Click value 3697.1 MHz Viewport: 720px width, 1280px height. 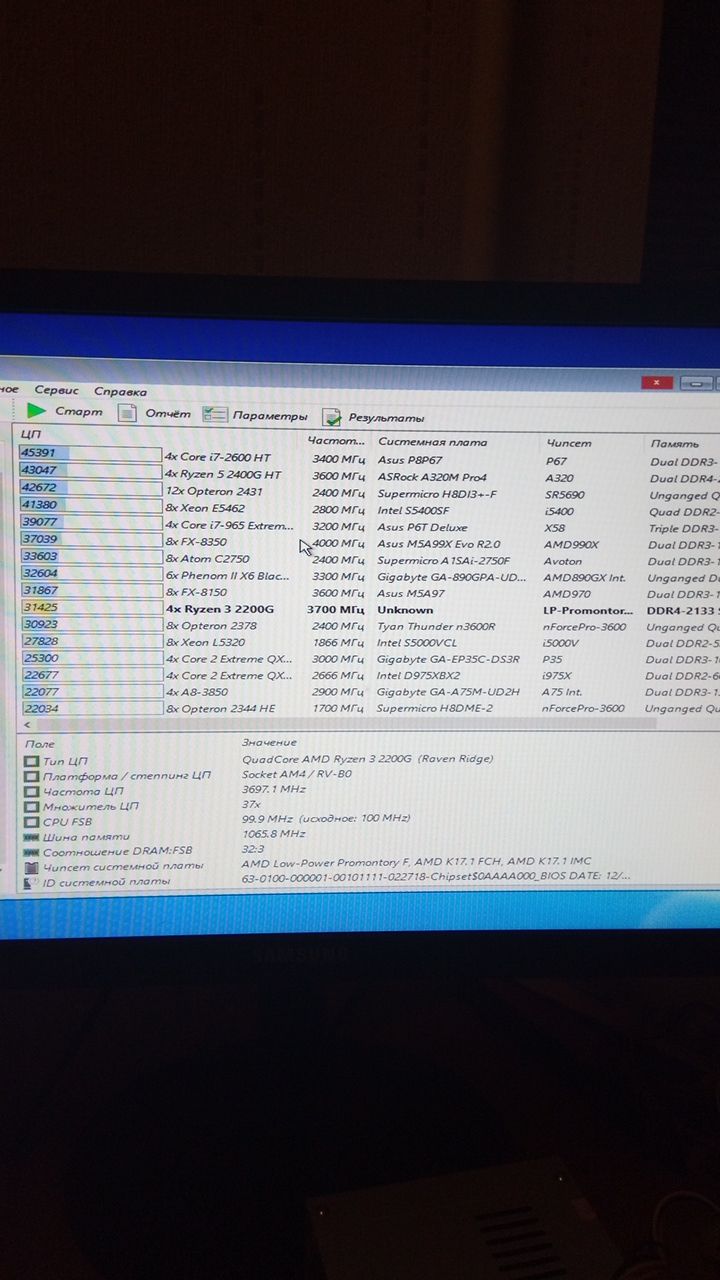coord(274,789)
